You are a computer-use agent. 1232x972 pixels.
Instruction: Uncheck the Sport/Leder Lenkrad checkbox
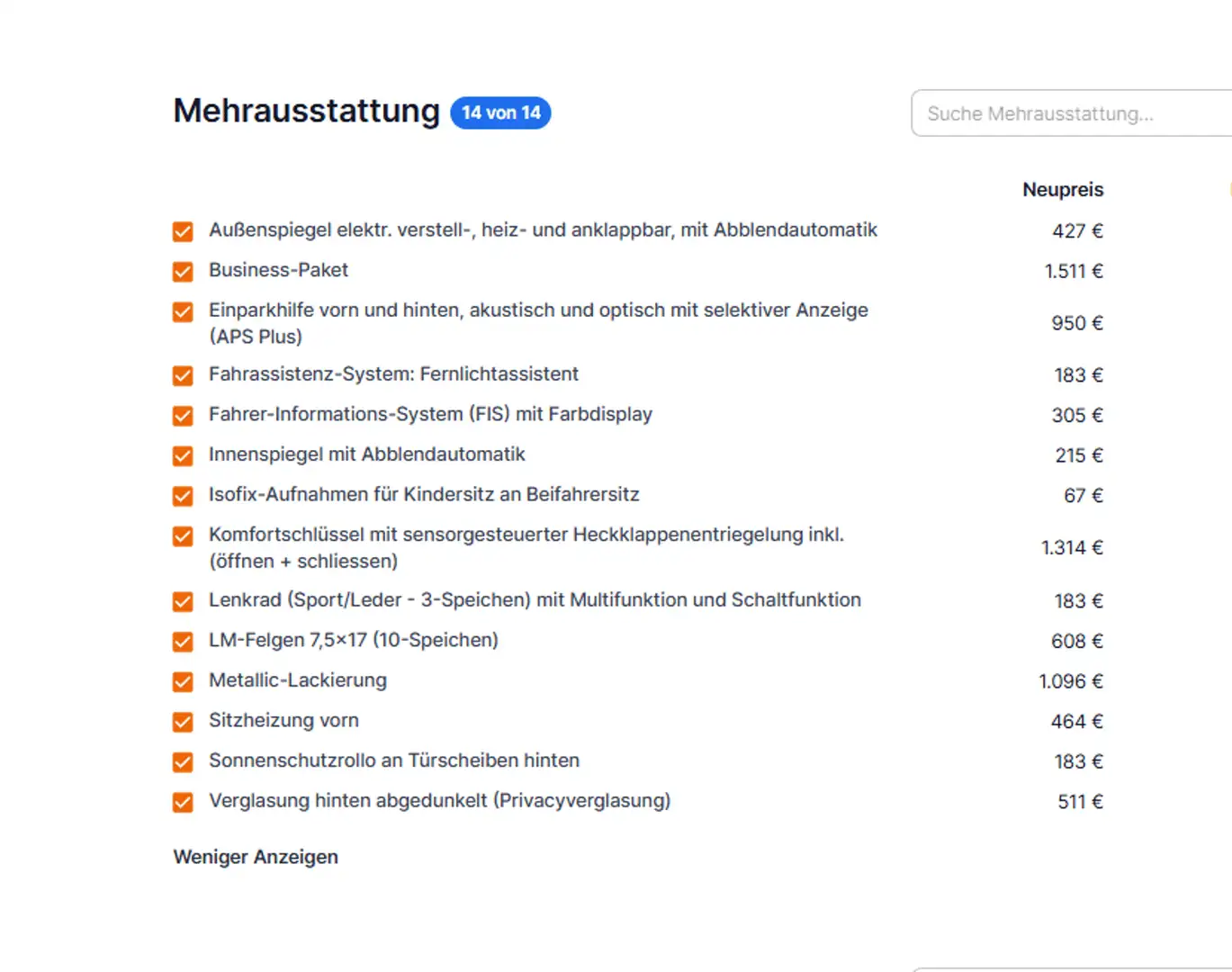tap(183, 601)
